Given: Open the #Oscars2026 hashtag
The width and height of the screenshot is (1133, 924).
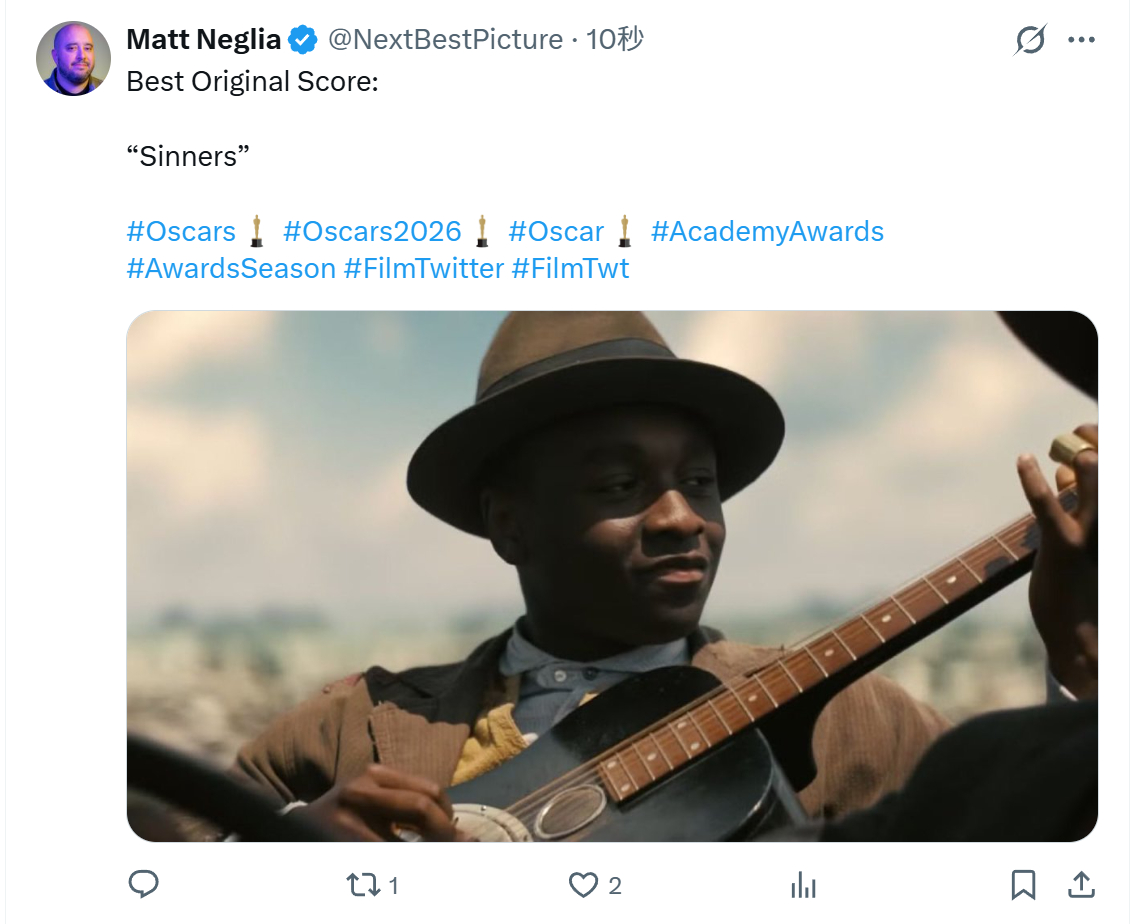Looking at the screenshot, I should tap(372, 232).
